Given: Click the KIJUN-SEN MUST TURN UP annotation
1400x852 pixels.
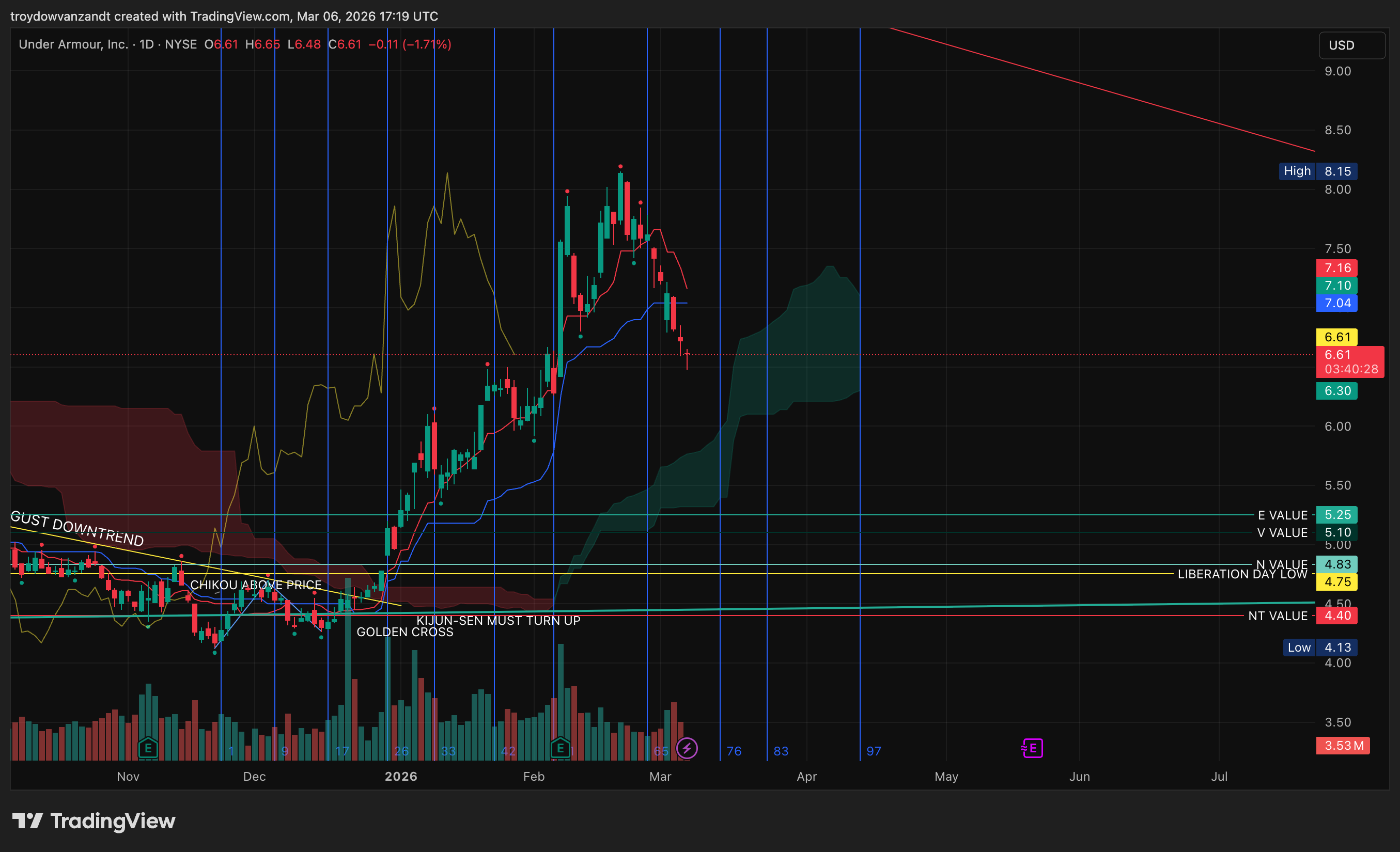Looking at the screenshot, I should pyautogui.click(x=499, y=621).
